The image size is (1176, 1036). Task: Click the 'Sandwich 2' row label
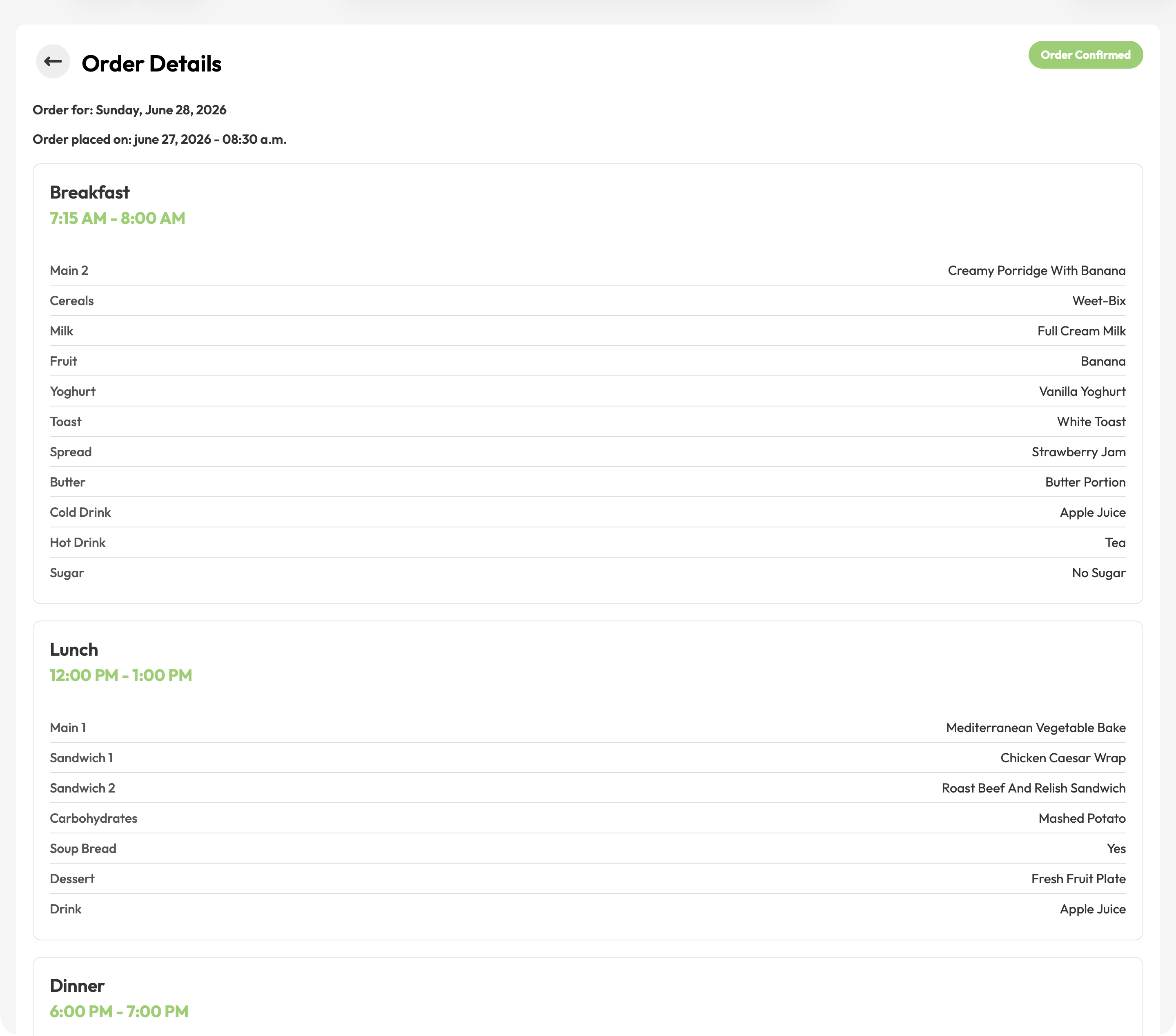pyautogui.click(x=83, y=788)
